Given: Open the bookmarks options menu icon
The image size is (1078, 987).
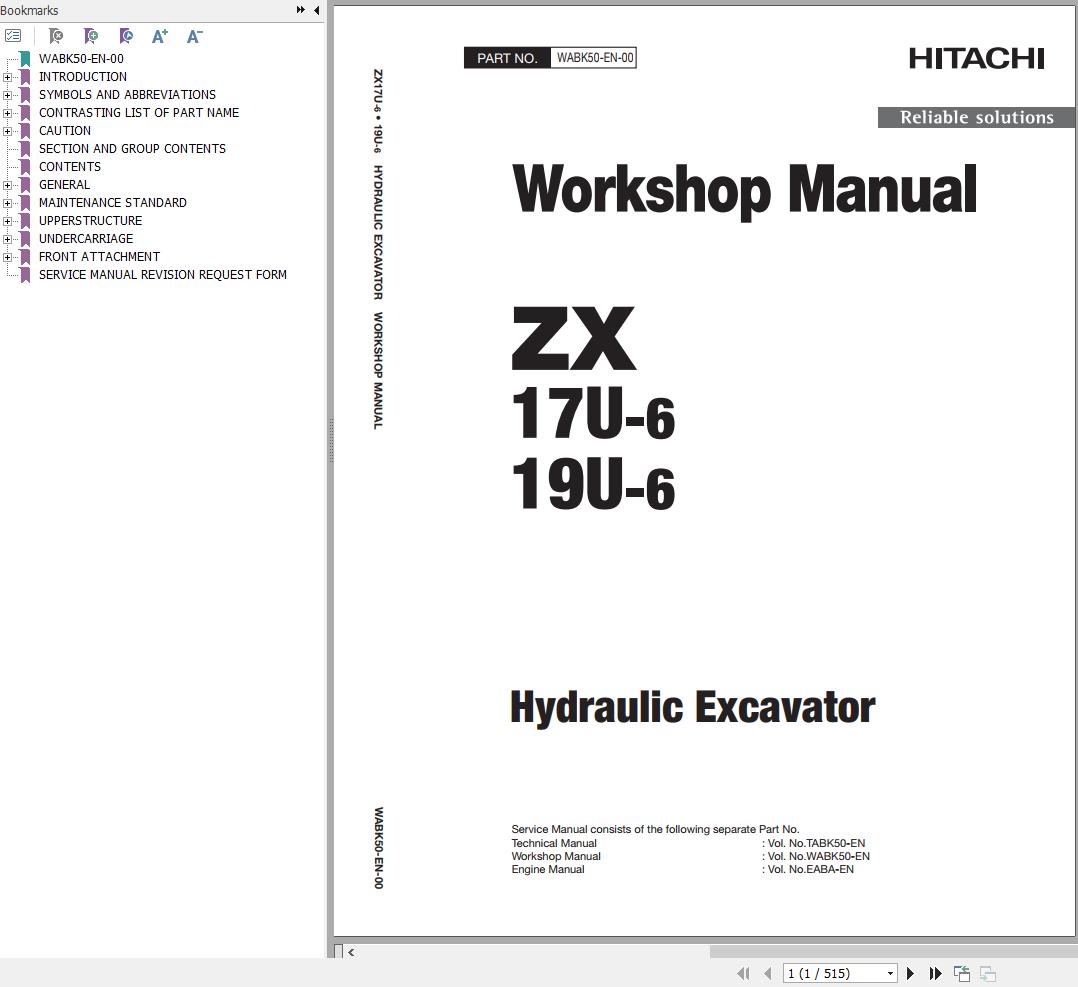Looking at the screenshot, I should [x=13, y=36].
